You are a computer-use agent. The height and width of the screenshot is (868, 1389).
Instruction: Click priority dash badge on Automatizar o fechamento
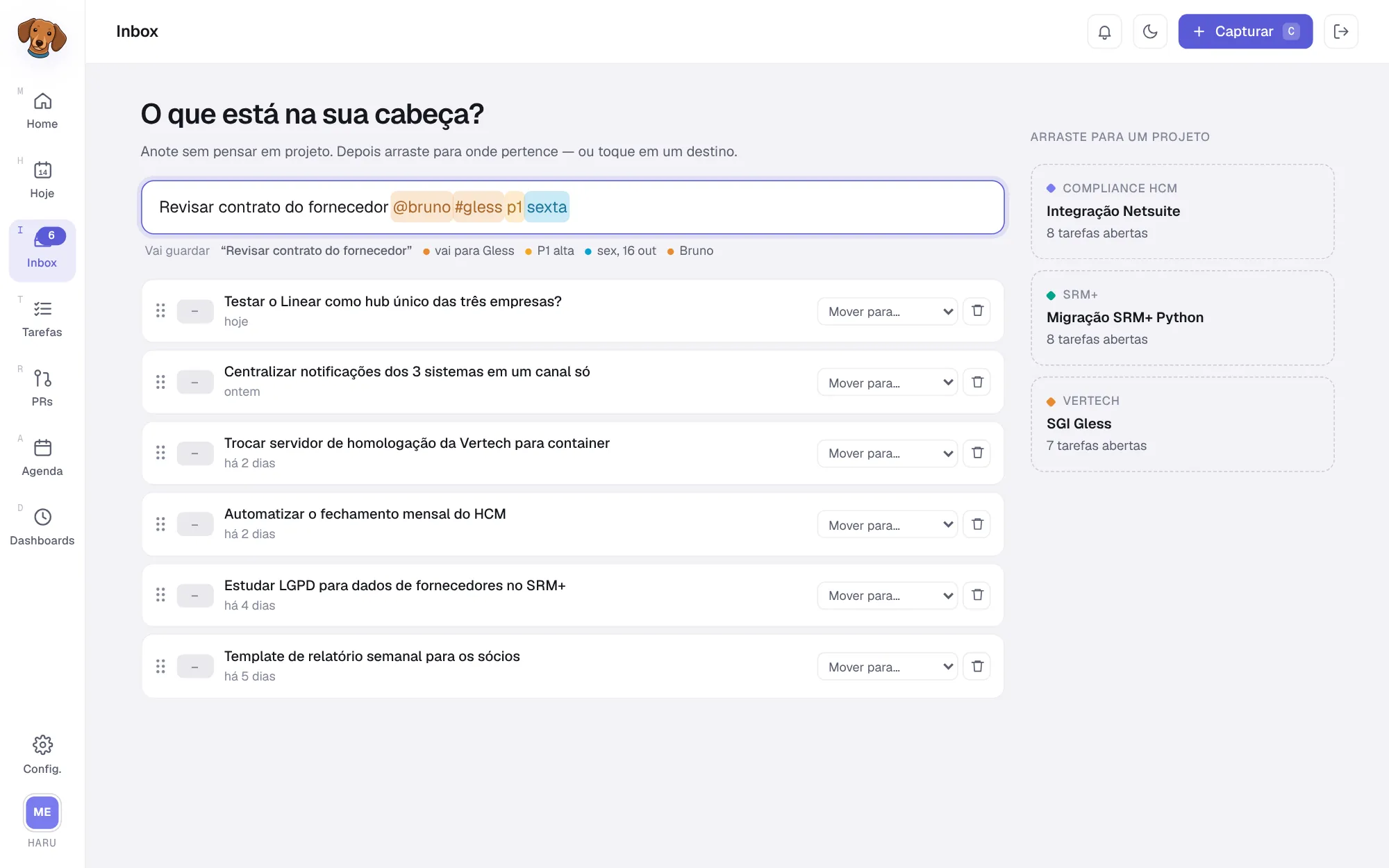pos(195,525)
